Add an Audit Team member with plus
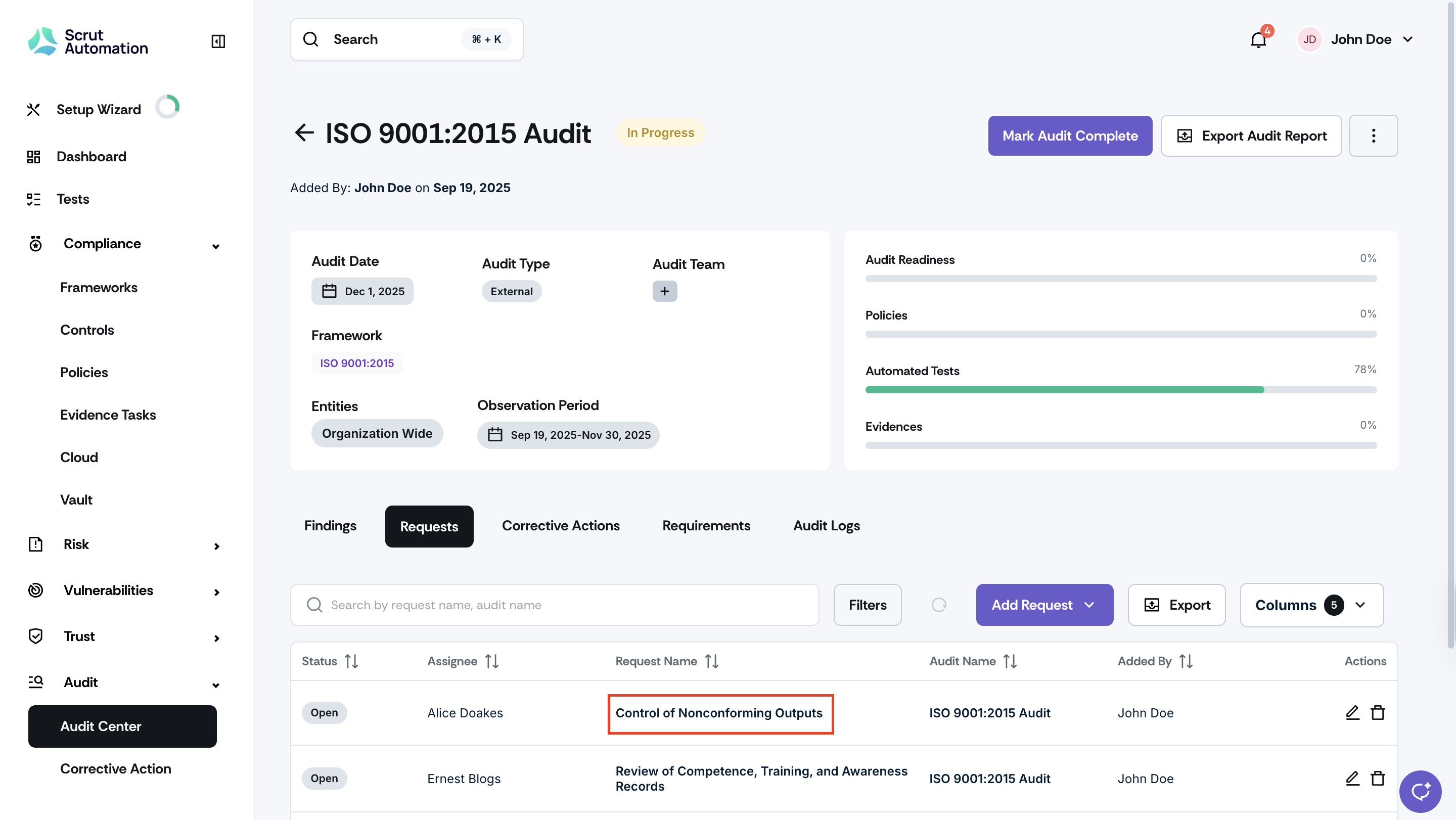The width and height of the screenshot is (1456, 820). coord(665,291)
